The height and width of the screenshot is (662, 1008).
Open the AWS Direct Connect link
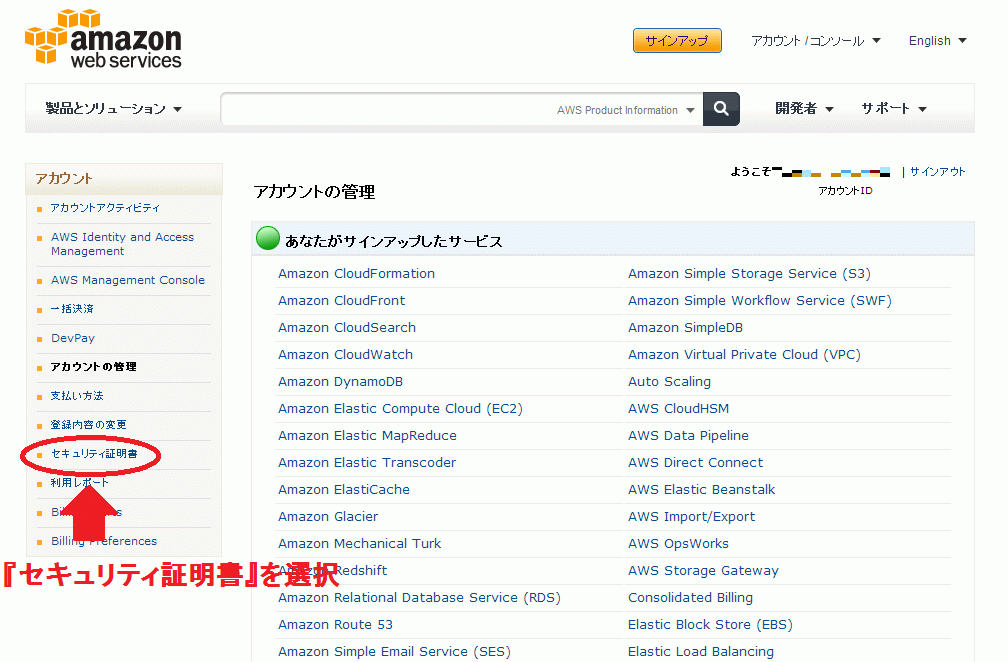tap(695, 463)
